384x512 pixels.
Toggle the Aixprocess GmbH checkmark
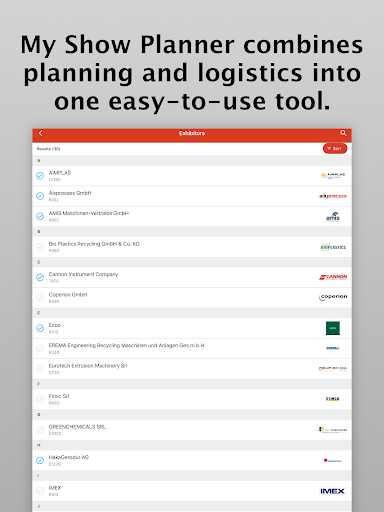tap(40, 196)
